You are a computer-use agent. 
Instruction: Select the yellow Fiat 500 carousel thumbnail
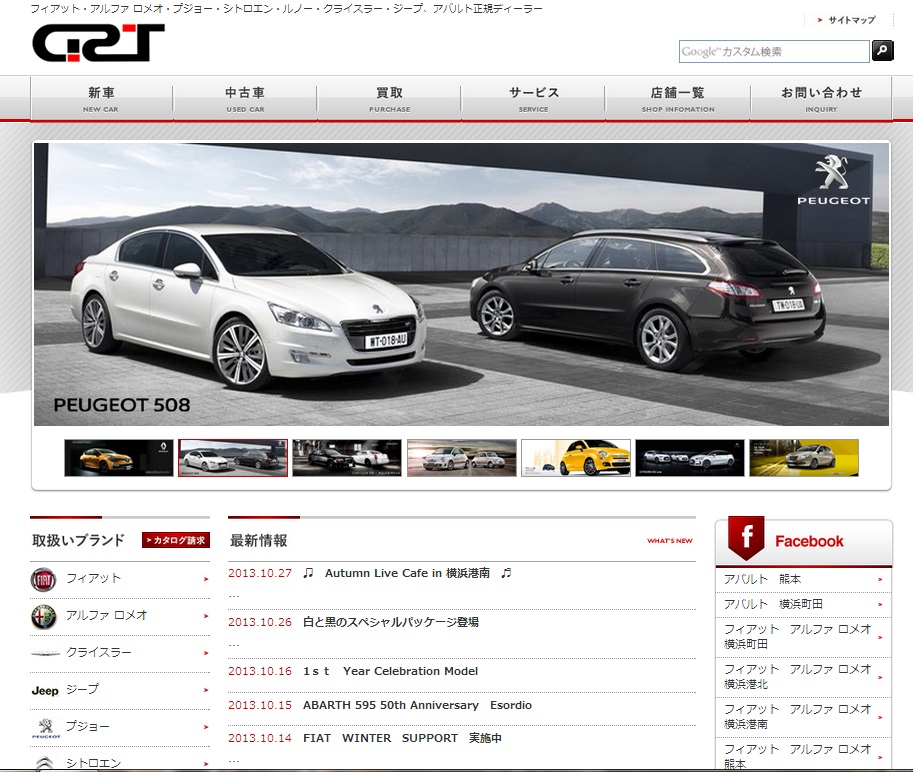click(x=575, y=457)
